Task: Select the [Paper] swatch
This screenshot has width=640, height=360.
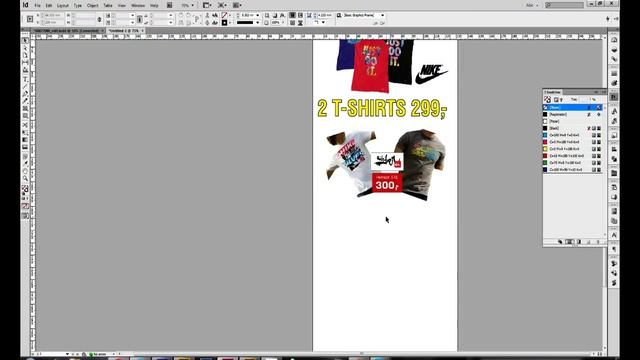Action: 572,121
